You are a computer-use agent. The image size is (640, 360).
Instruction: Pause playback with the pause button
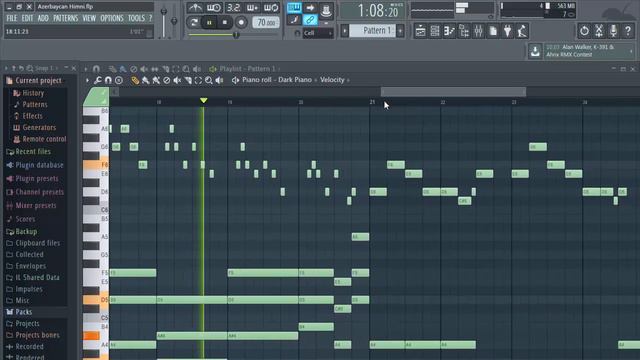point(209,22)
